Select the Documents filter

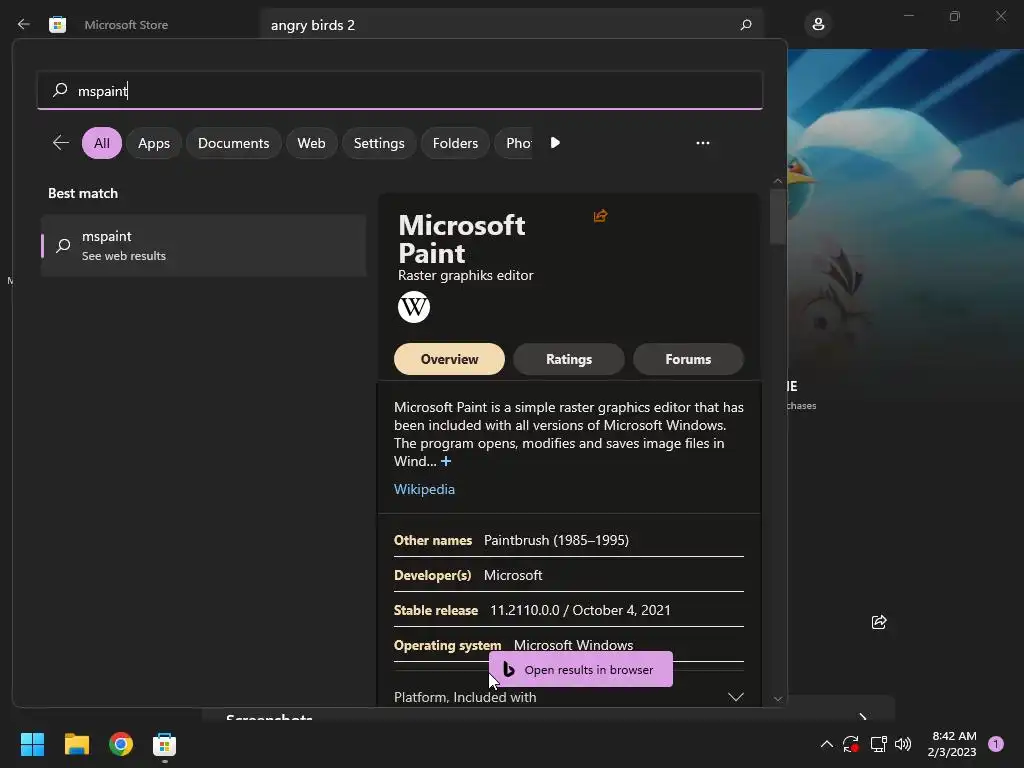[x=233, y=143]
